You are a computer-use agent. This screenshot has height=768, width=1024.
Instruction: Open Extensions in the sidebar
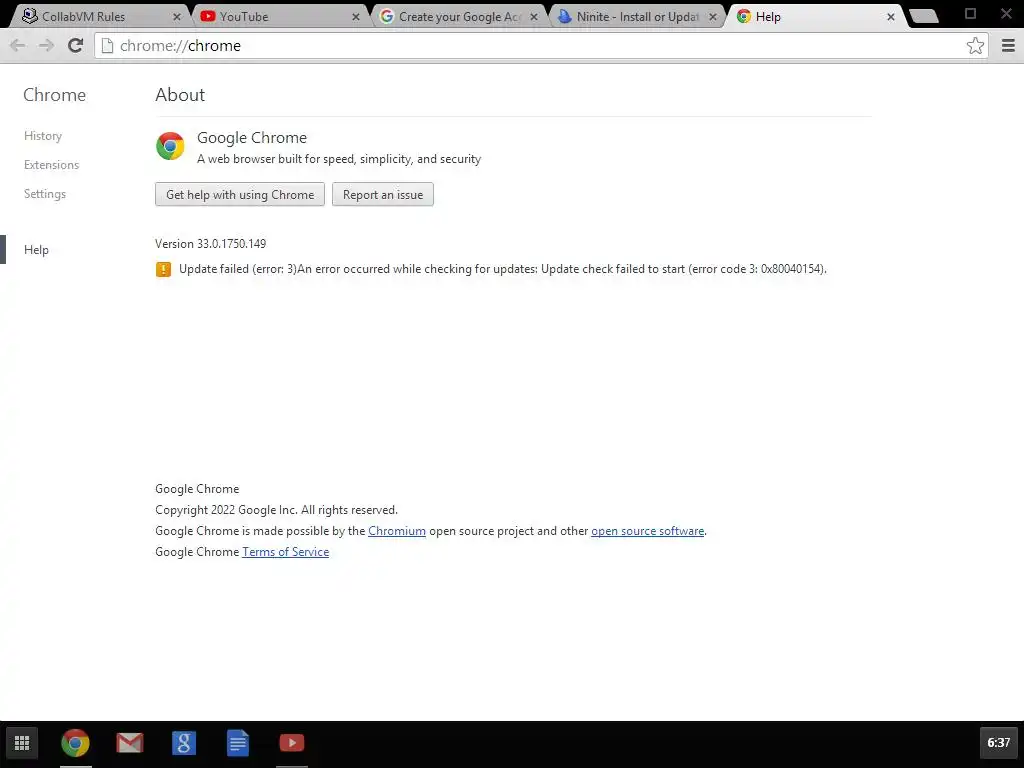click(52, 165)
